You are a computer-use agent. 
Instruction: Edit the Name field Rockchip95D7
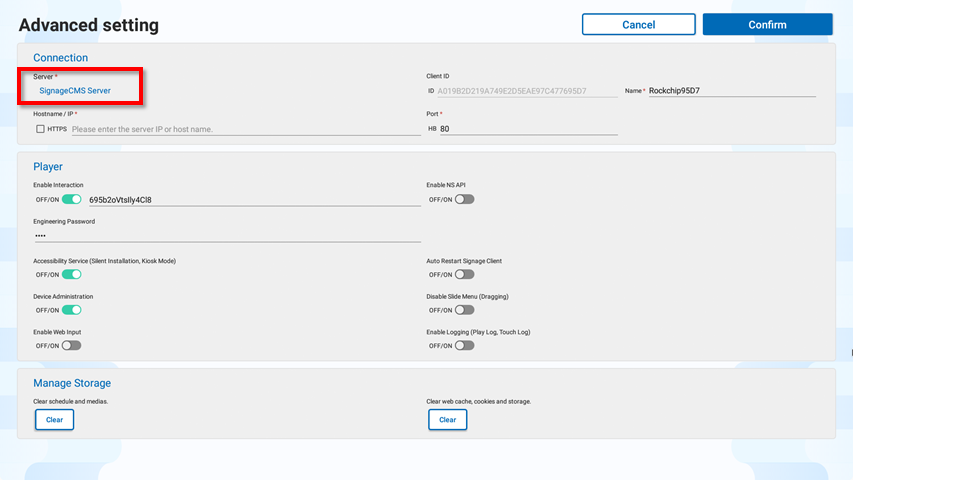tap(731, 90)
